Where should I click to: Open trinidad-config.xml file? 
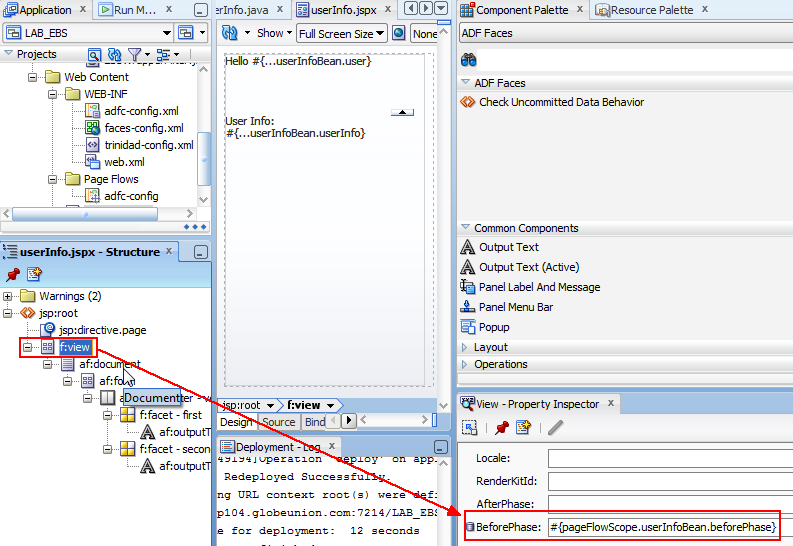tap(149, 146)
